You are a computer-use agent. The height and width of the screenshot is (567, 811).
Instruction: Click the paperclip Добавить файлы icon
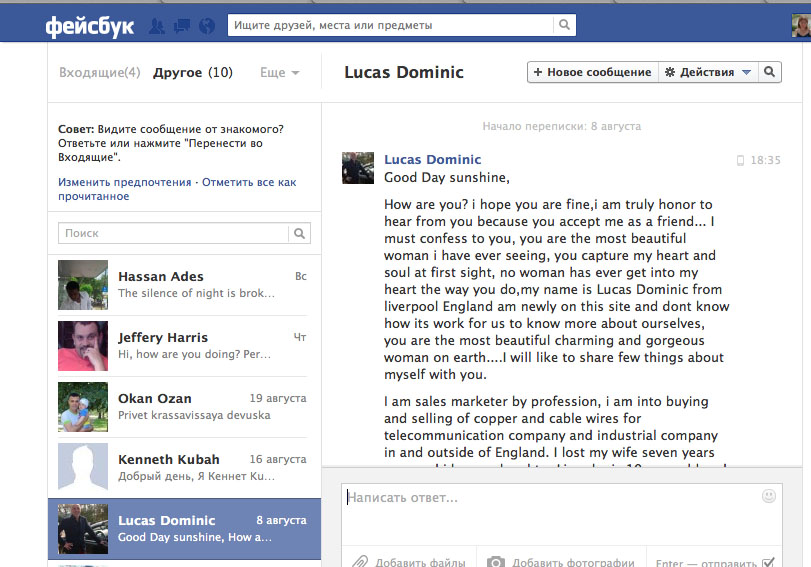359,562
